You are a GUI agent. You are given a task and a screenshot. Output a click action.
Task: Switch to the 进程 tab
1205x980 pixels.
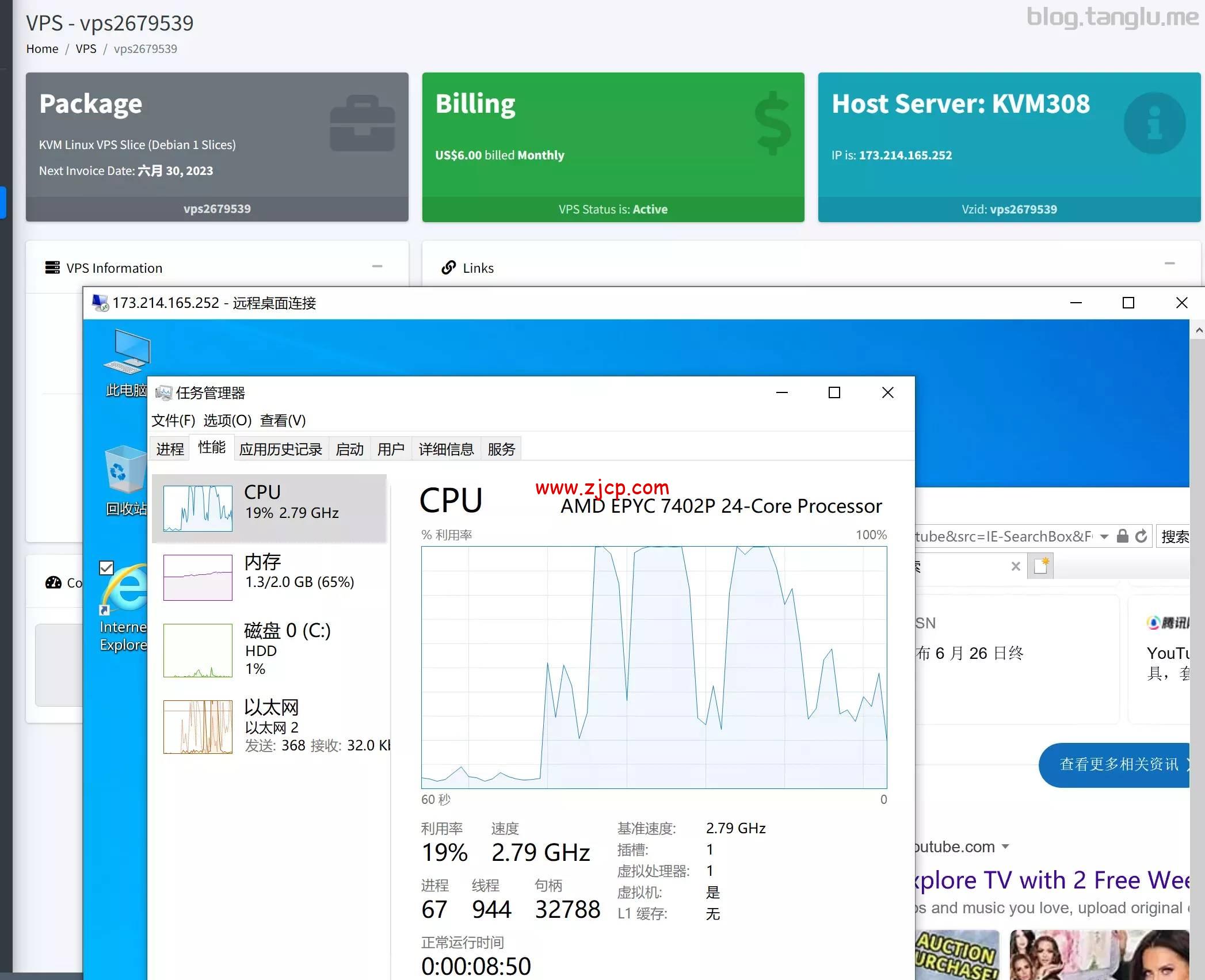pos(170,449)
